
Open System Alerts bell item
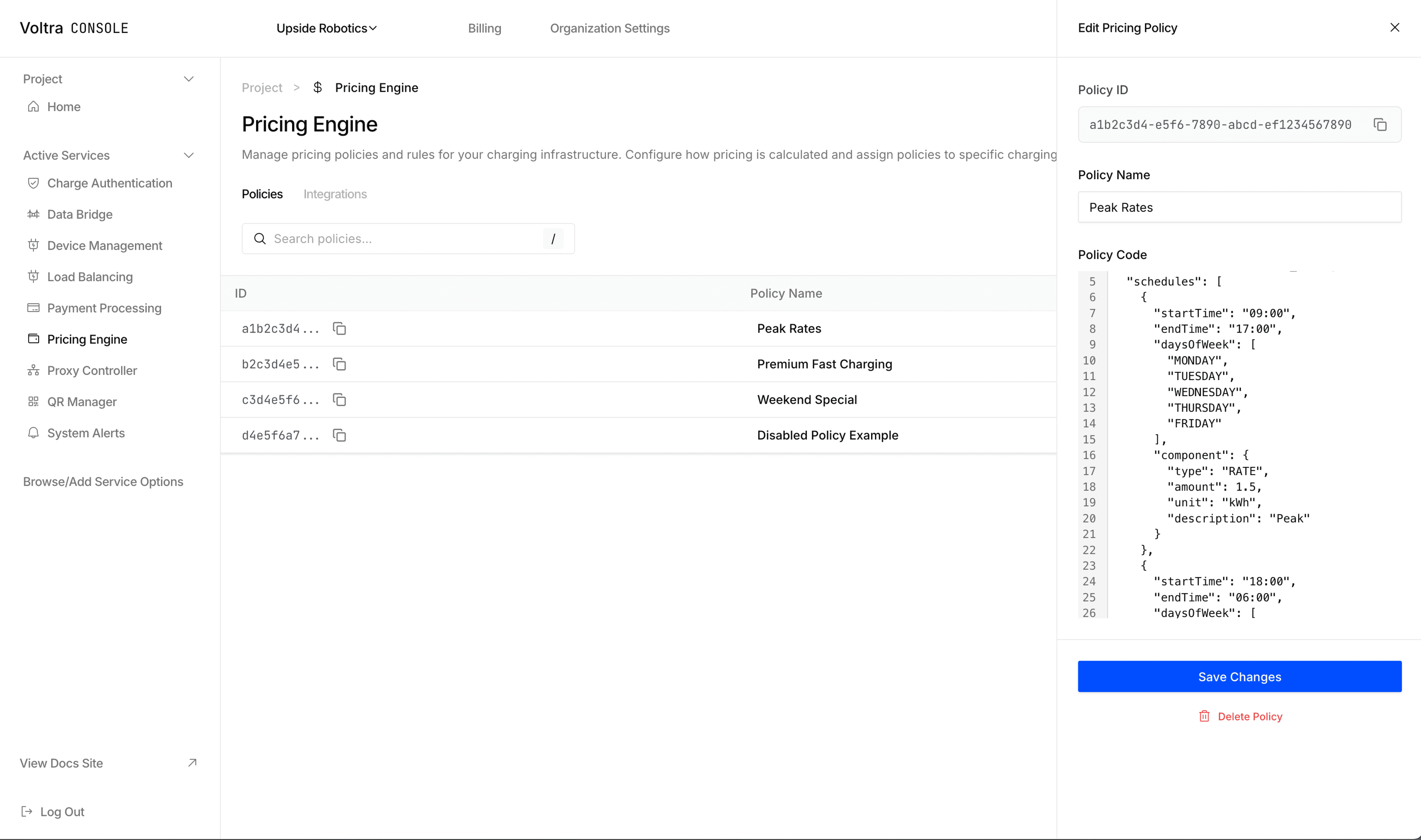[85, 433]
